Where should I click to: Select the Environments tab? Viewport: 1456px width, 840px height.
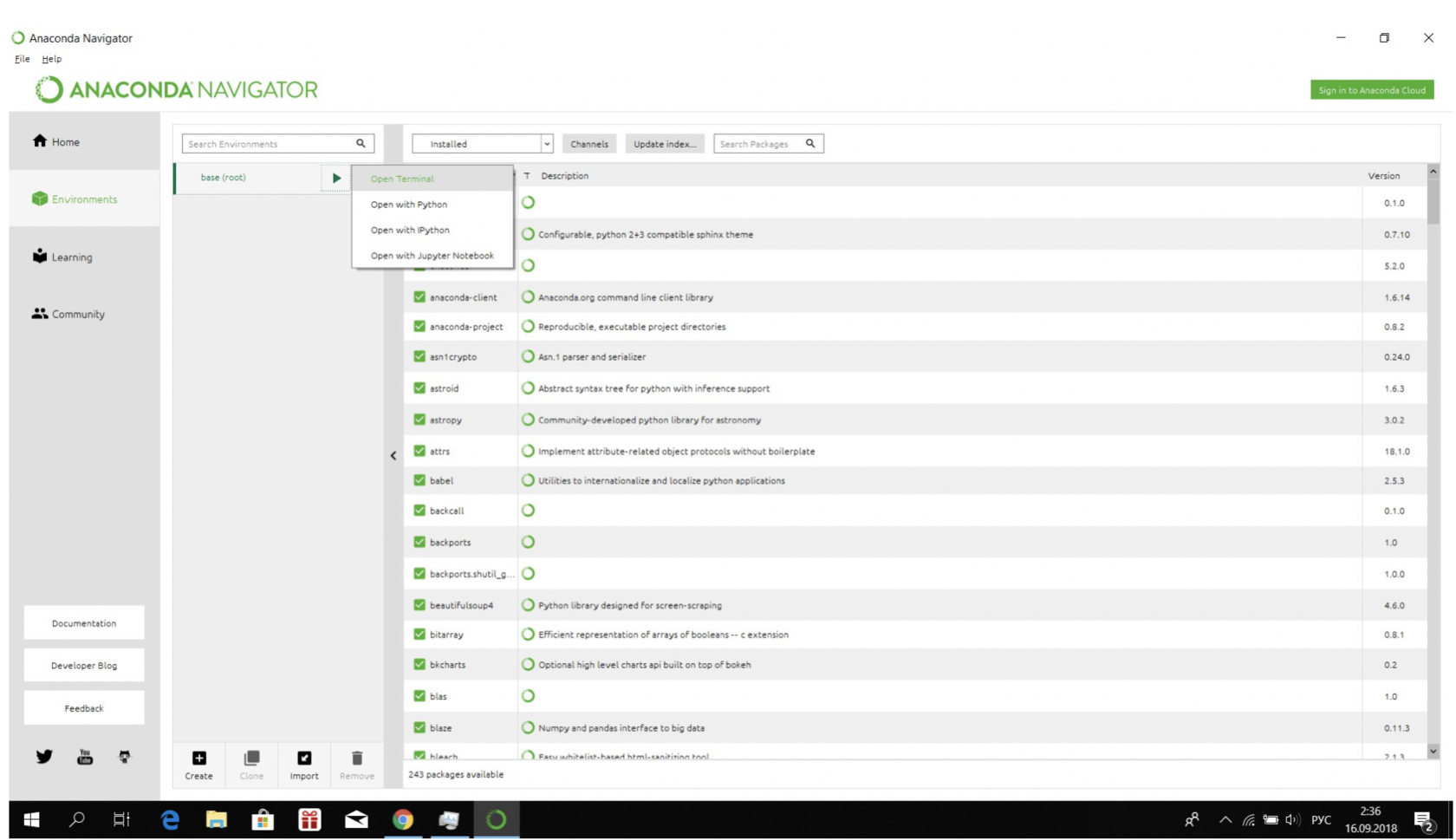85,199
